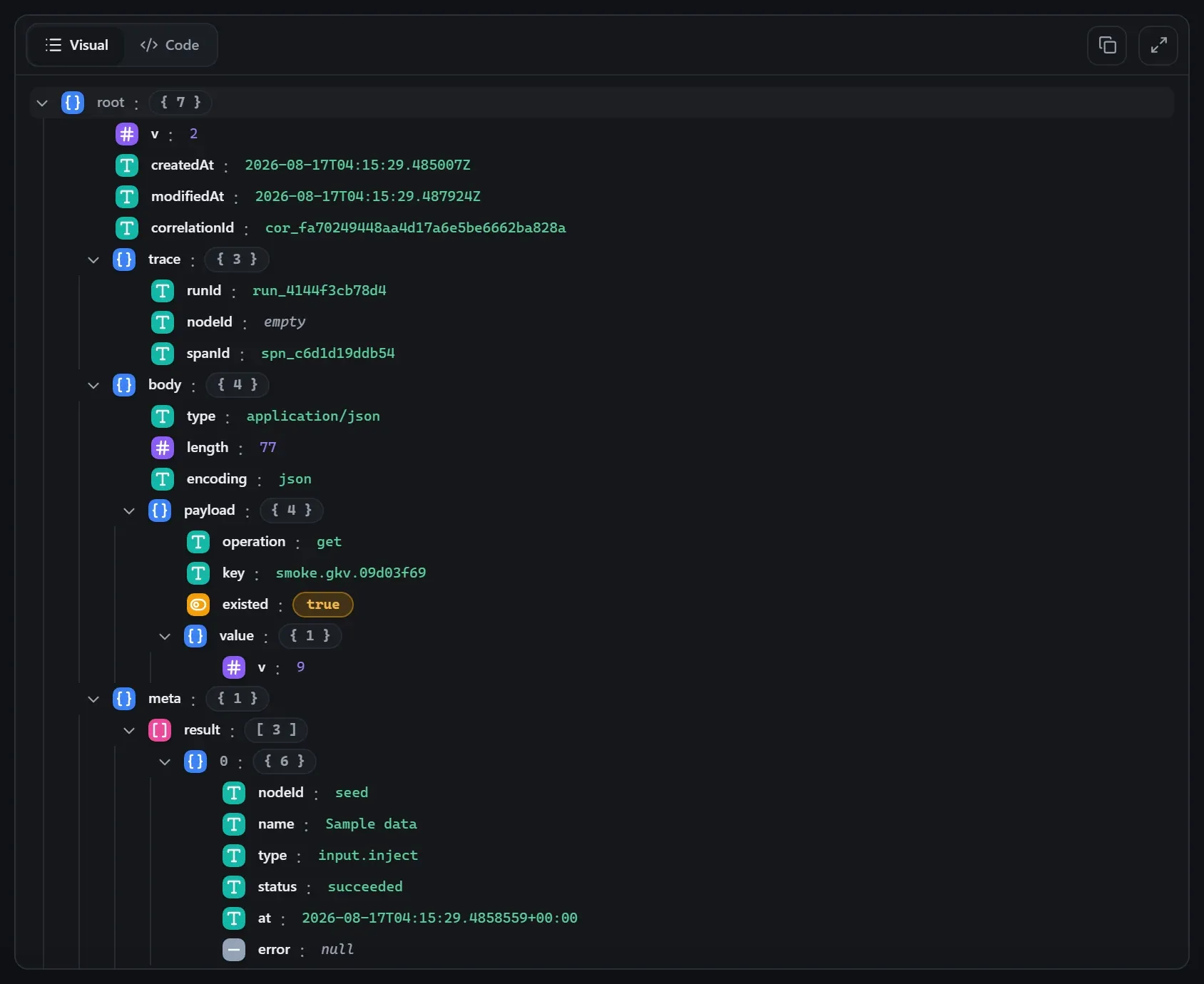Collapse result item 0 chevron
Image resolution: width=1204 pixels, height=984 pixels.
(165, 762)
